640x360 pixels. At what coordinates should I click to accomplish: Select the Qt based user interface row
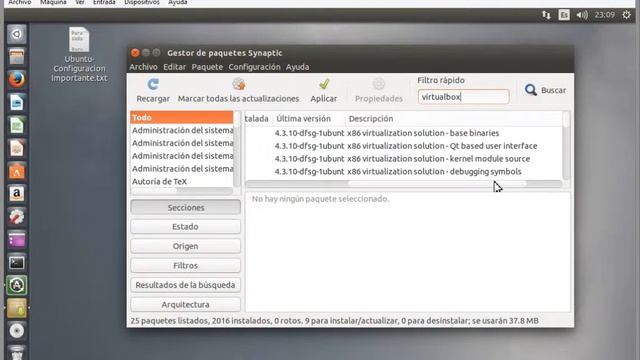point(403,146)
